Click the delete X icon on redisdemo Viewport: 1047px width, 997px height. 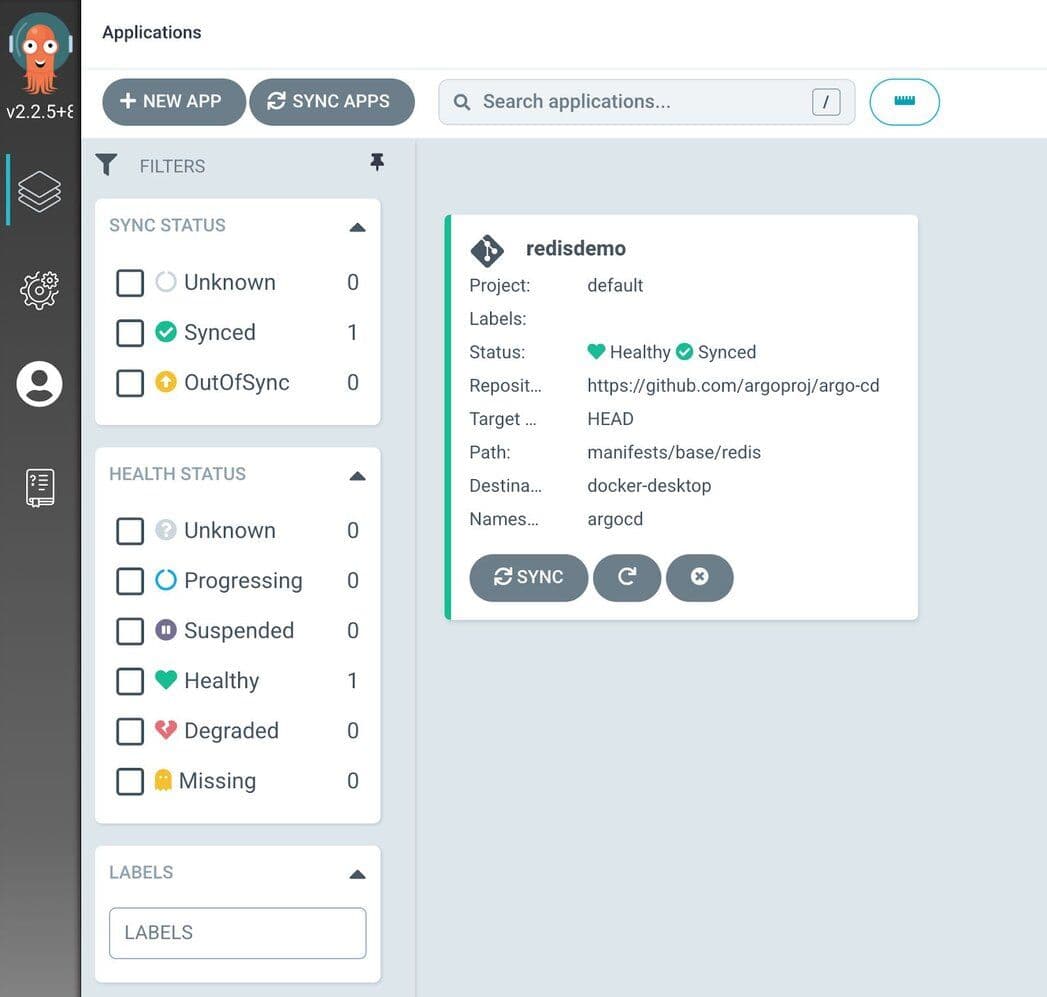(700, 578)
